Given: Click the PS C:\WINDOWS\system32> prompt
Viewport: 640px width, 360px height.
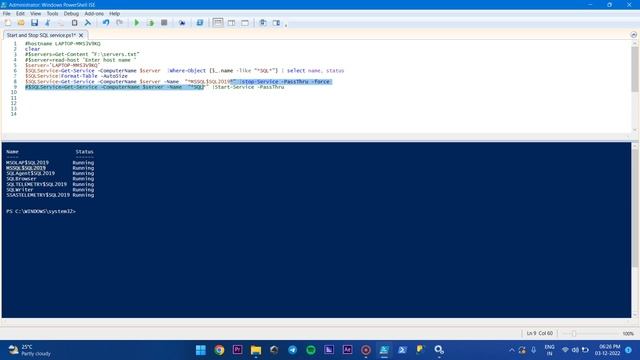Looking at the screenshot, I should (41, 211).
